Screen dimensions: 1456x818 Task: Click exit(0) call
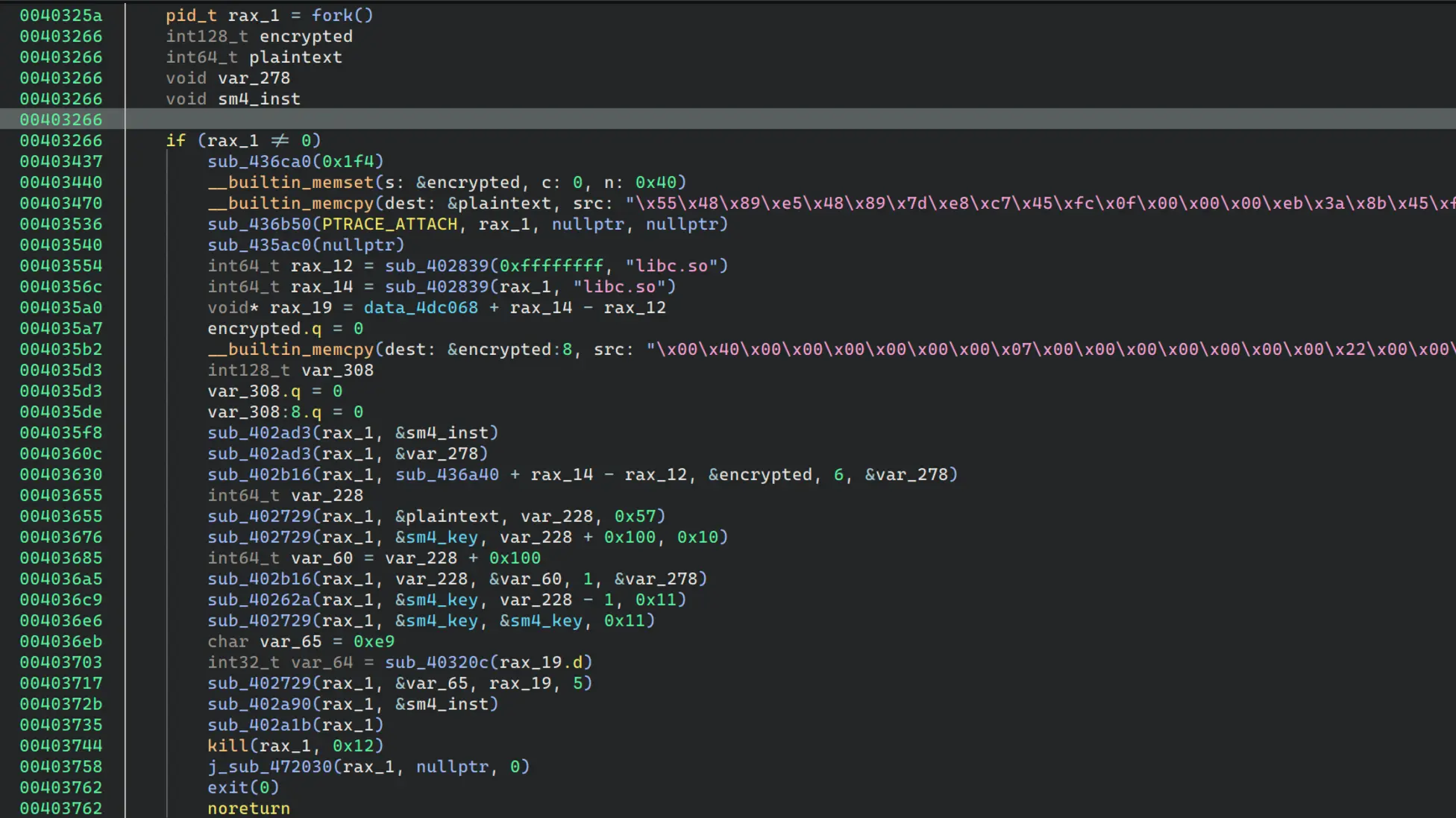tap(242, 787)
